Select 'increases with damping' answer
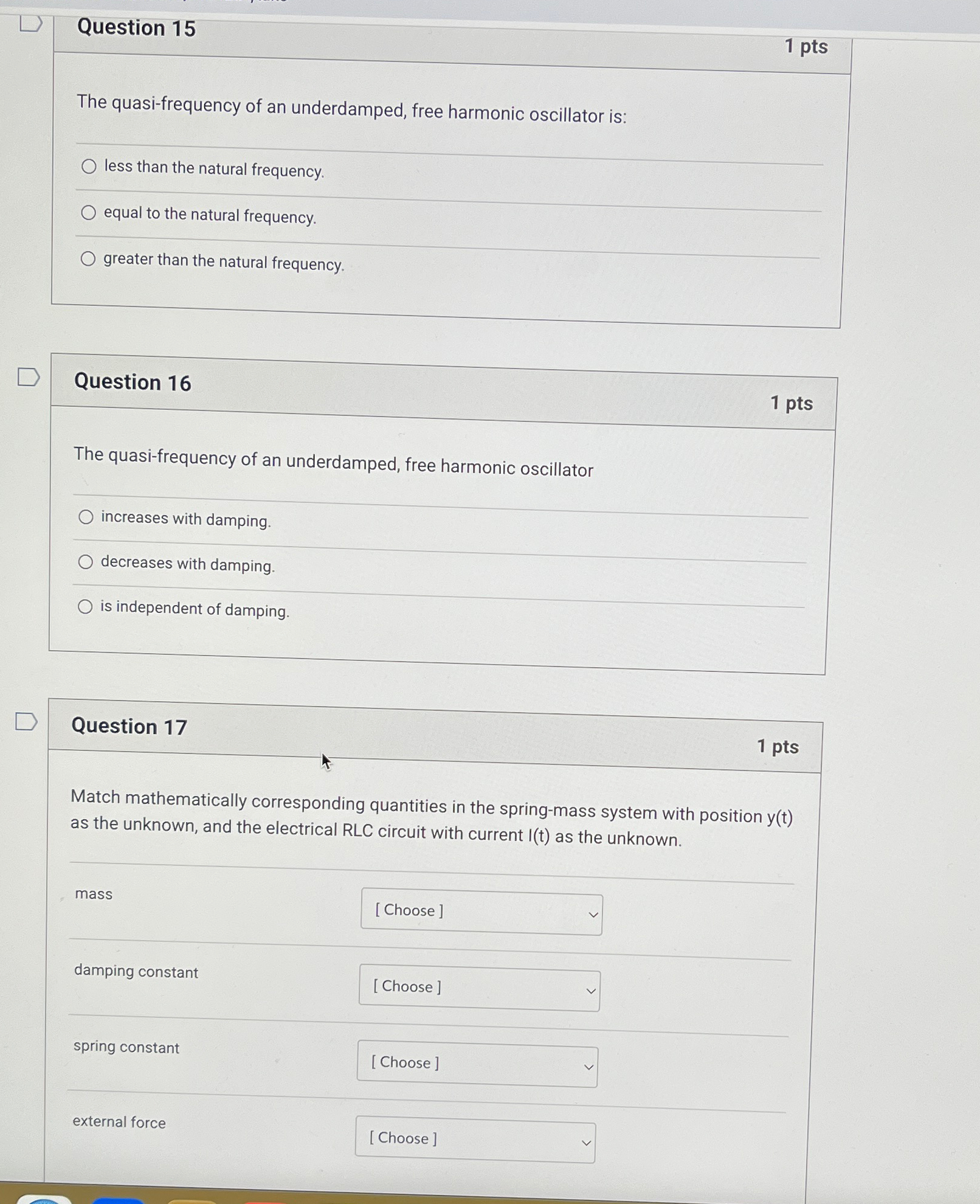980x1204 pixels. (x=86, y=517)
